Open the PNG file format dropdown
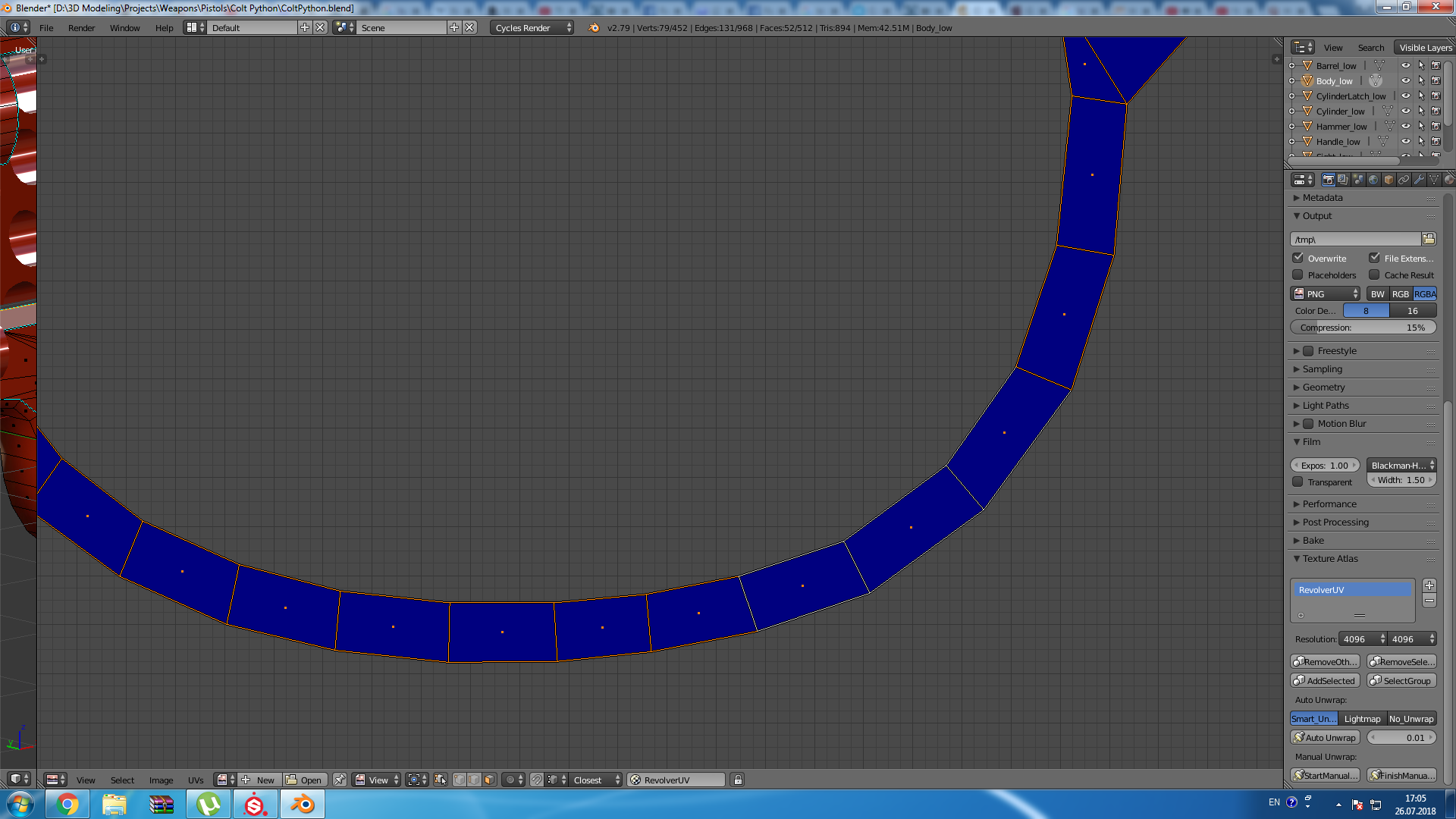This screenshot has height=819, width=1456. pos(1326,293)
